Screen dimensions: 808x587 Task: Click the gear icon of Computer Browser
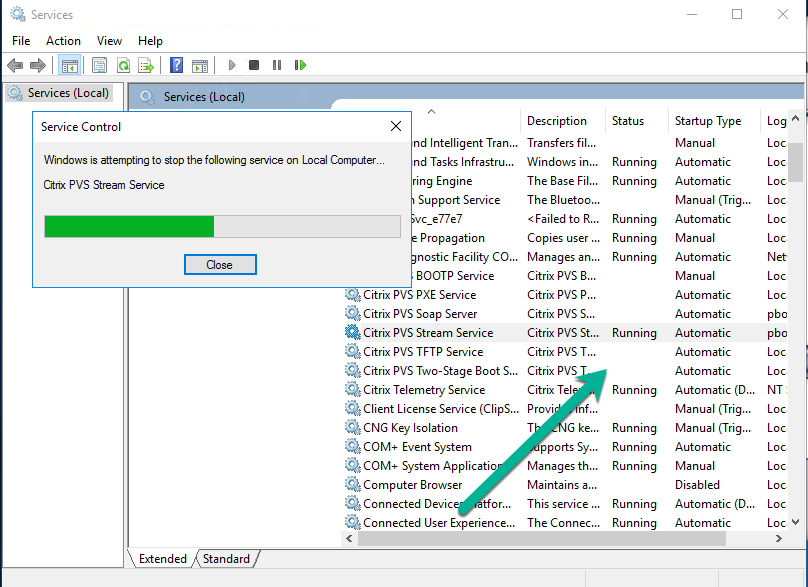[x=352, y=484]
